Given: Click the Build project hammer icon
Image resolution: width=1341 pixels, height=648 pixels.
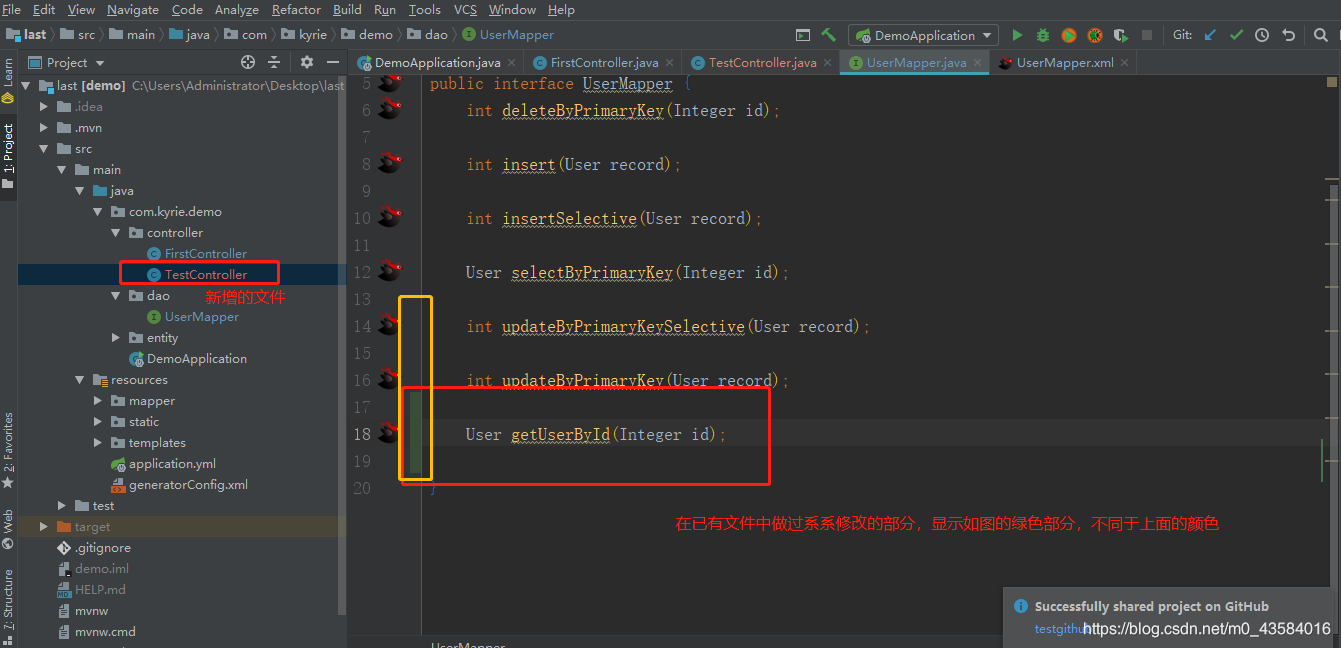Looking at the screenshot, I should pyautogui.click(x=829, y=35).
